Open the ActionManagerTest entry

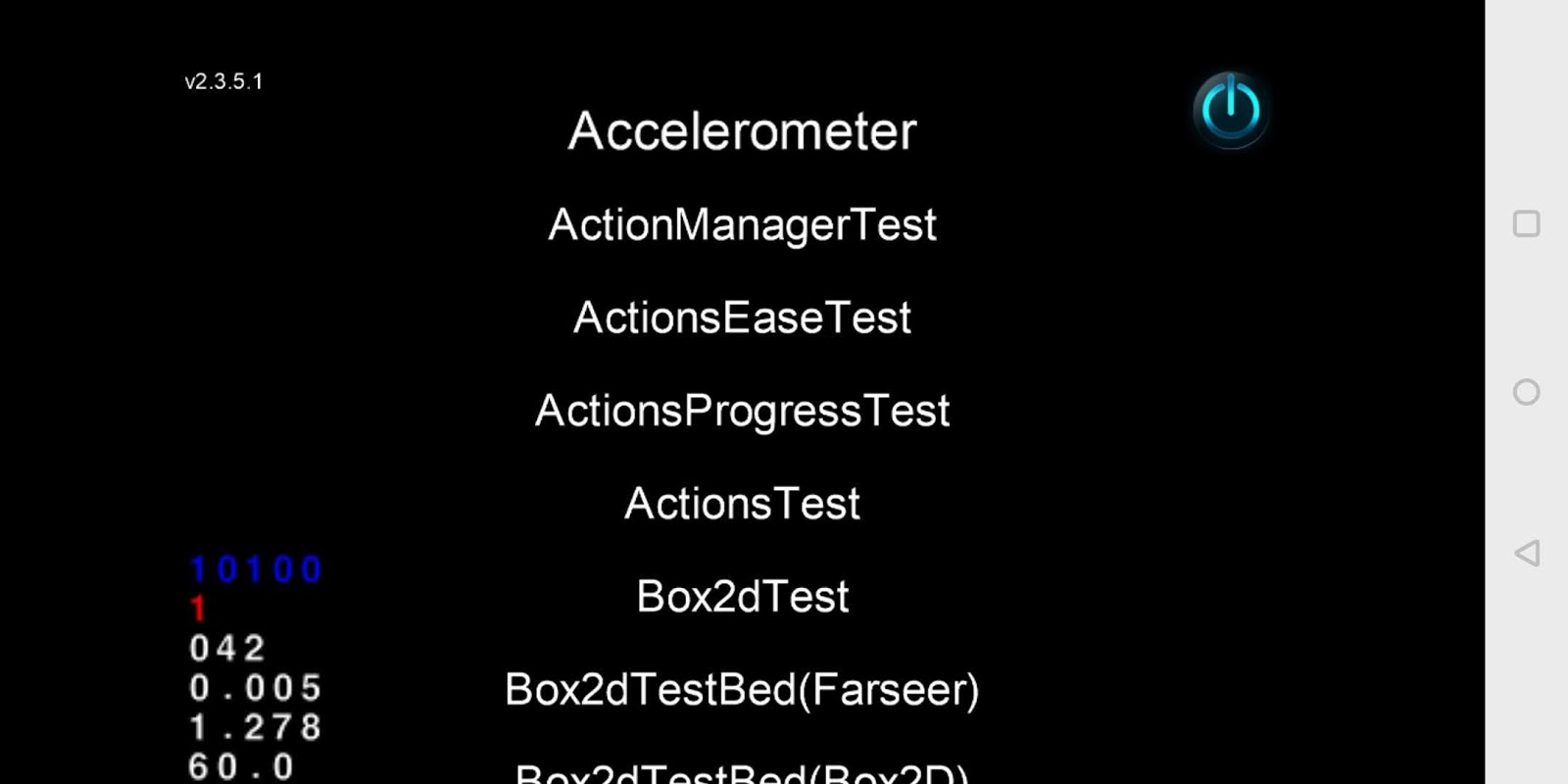[x=742, y=224]
